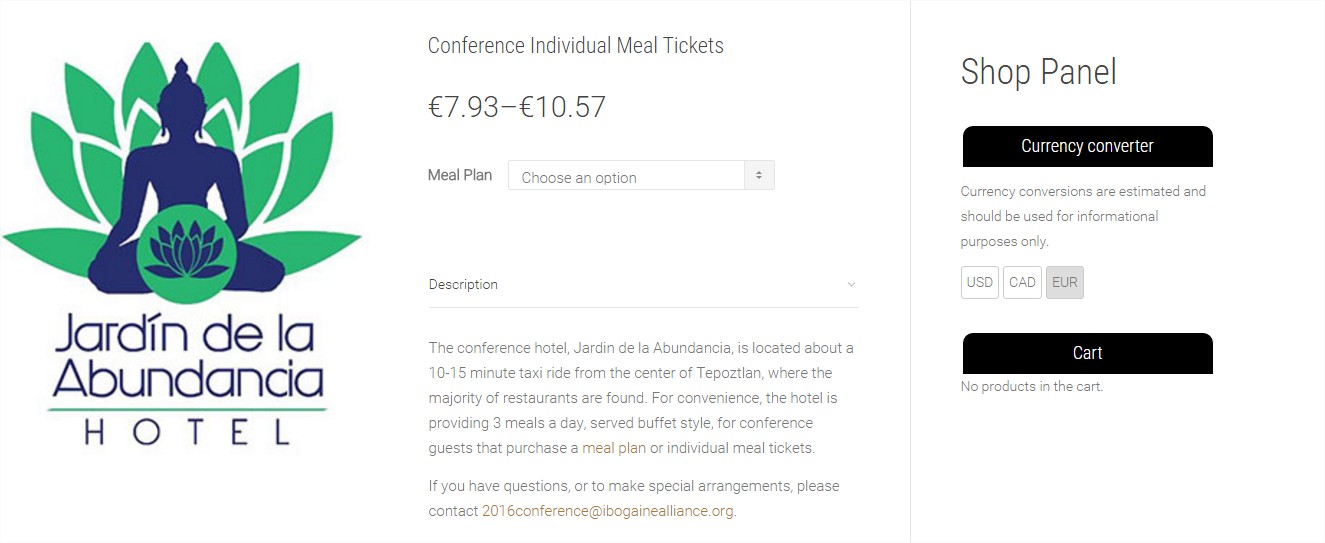Select the EUR currency button

(x=1065, y=282)
